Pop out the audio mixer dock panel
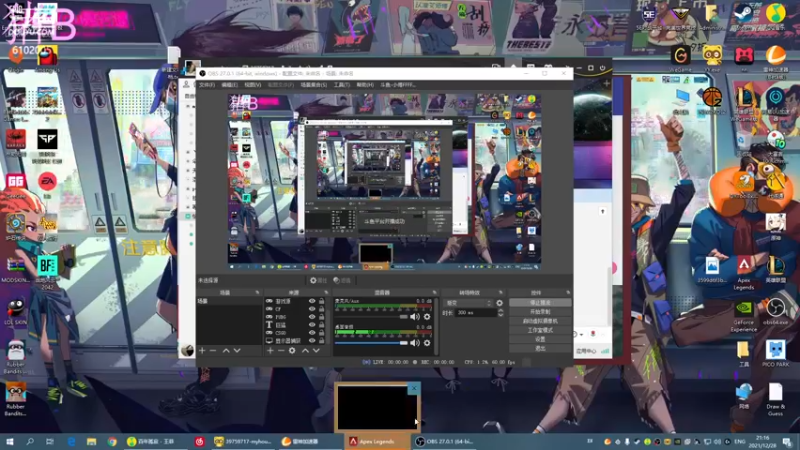This screenshot has height=450, width=800. (435, 293)
